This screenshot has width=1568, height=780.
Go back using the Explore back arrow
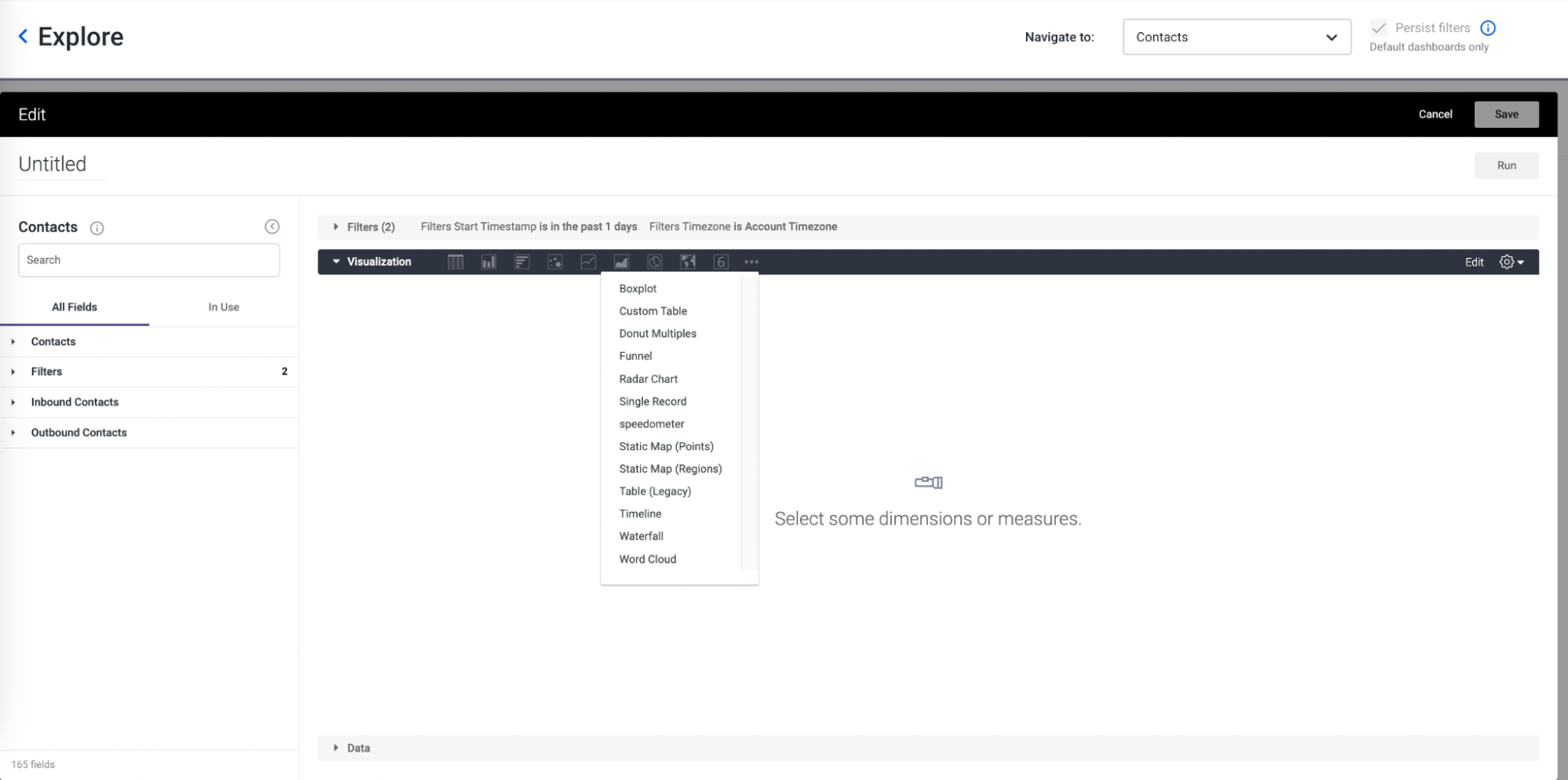click(x=23, y=36)
